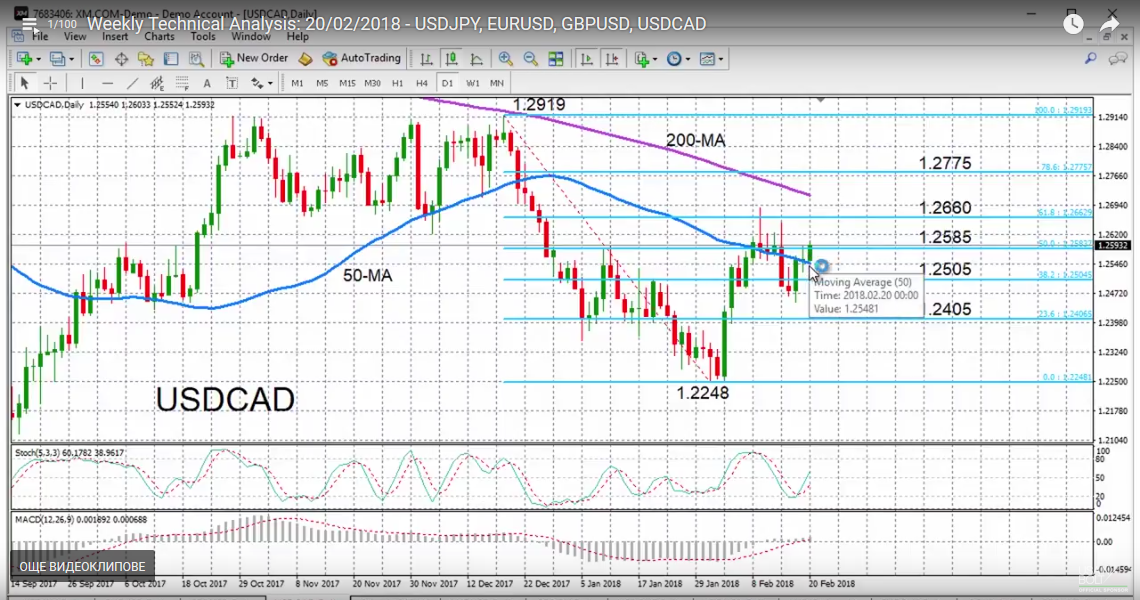The height and width of the screenshot is (600, 1140).
Task: Expand the new chart dropdown arrow
Action: pos(37,59)
